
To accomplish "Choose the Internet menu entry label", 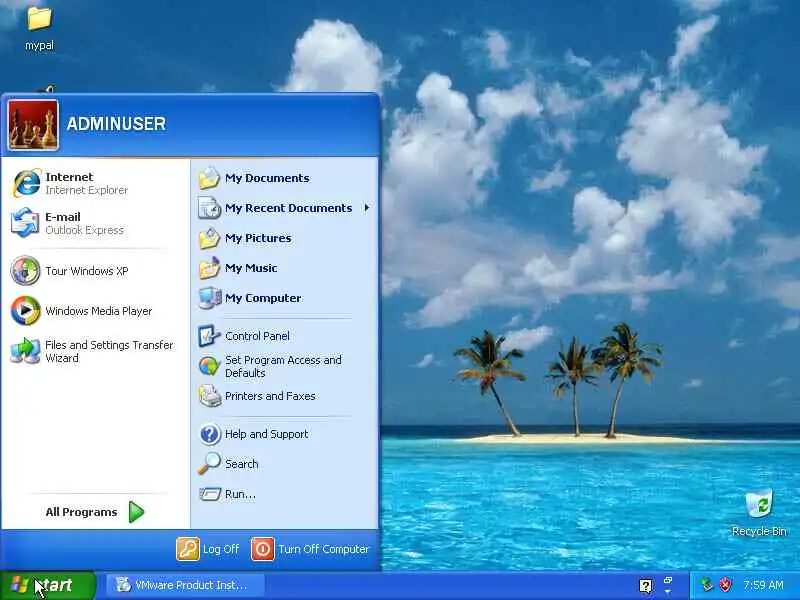I will (69, 177).
